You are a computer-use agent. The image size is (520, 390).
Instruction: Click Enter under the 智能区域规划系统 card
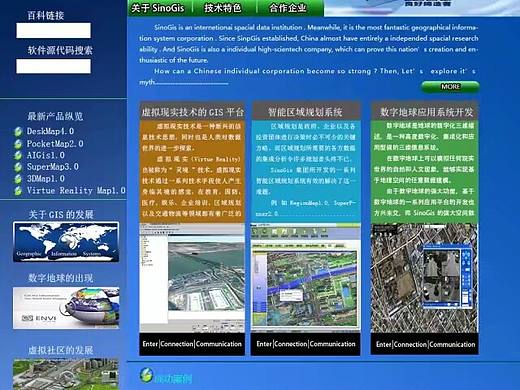(x=264, y=344)
